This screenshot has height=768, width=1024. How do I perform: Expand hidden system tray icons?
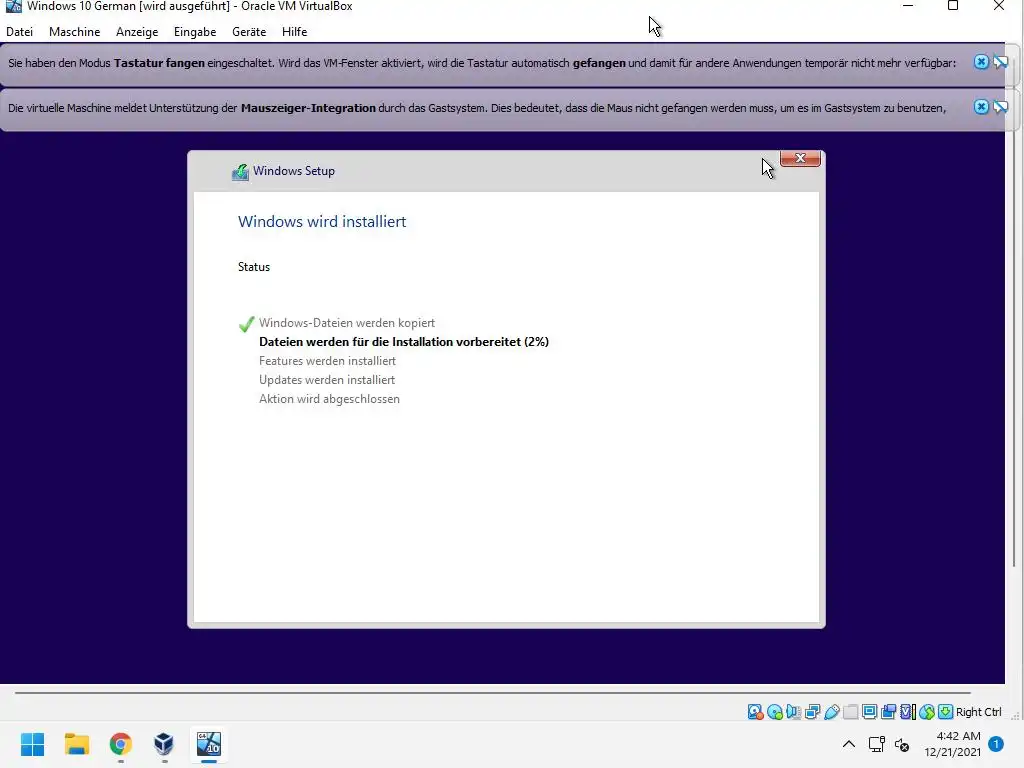(x=848, y=744)
